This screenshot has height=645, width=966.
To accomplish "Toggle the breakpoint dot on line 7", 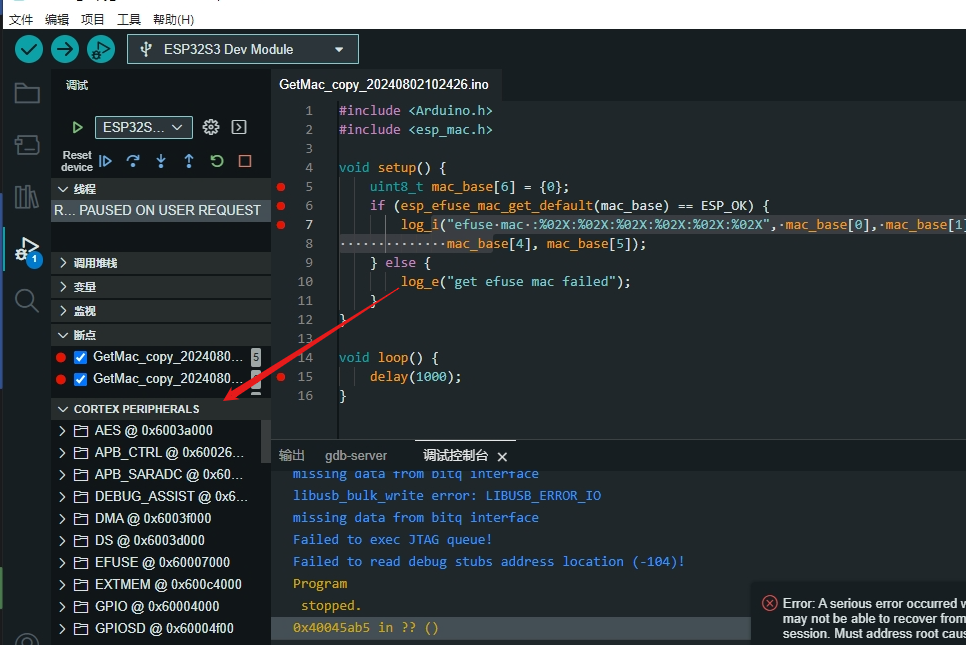I will [281, 225].
